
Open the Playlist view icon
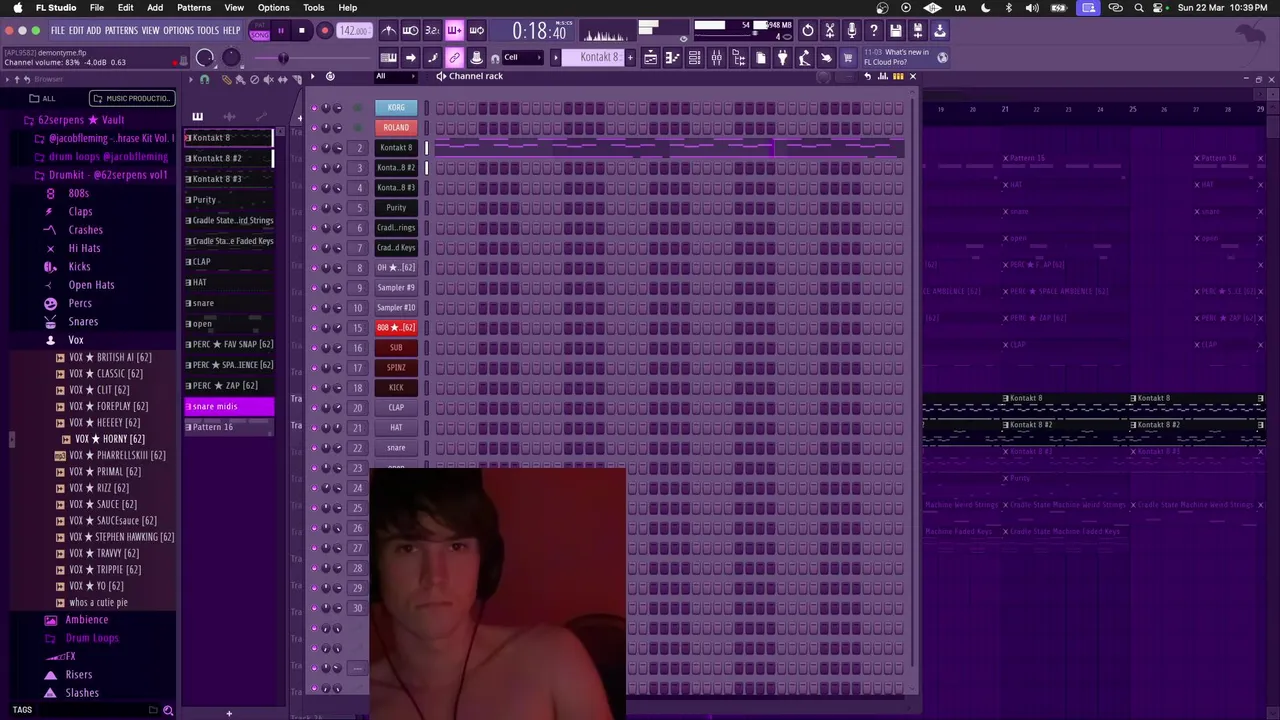pyautogui.click(x=650, y=58)
